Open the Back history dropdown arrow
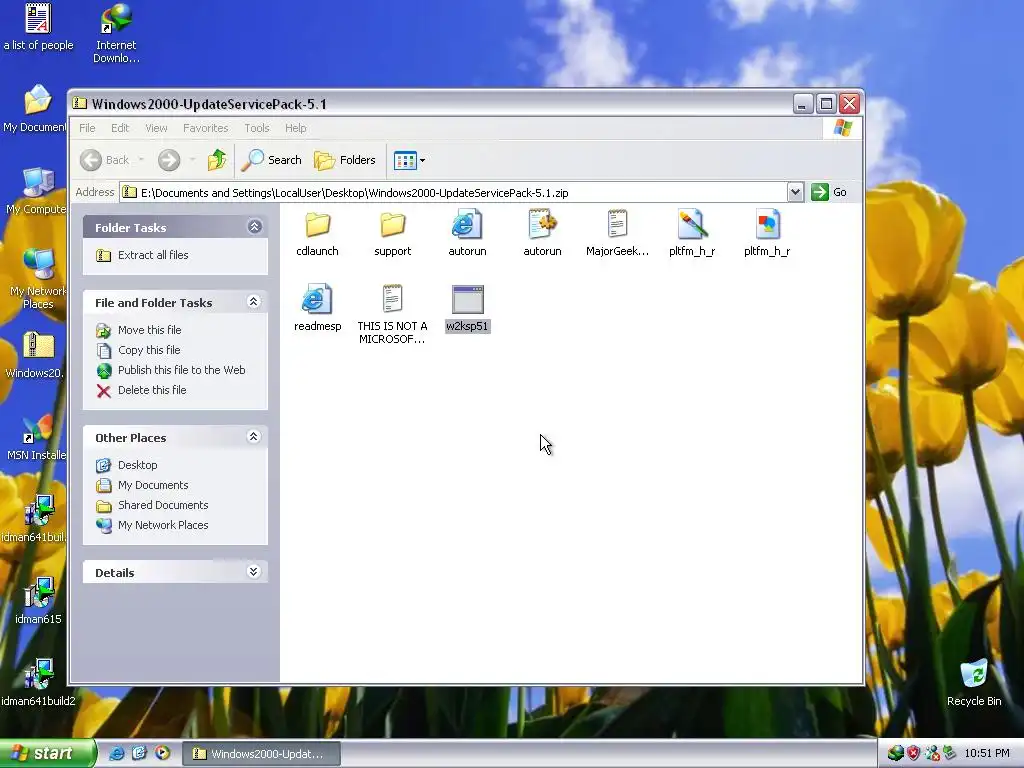1024x768 pixels. pos(141,160)
